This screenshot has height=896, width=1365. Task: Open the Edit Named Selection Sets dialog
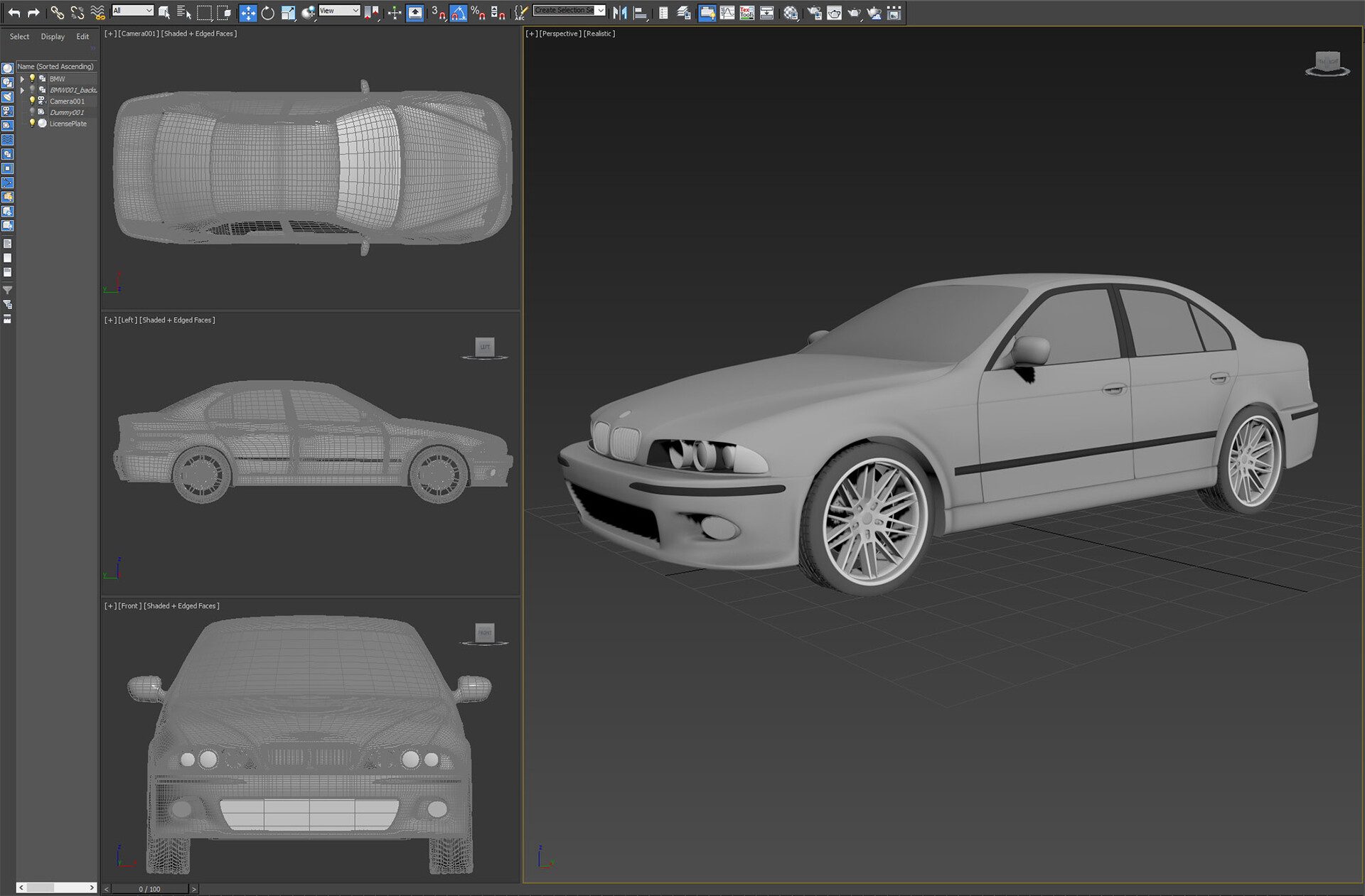pos(521,13)
